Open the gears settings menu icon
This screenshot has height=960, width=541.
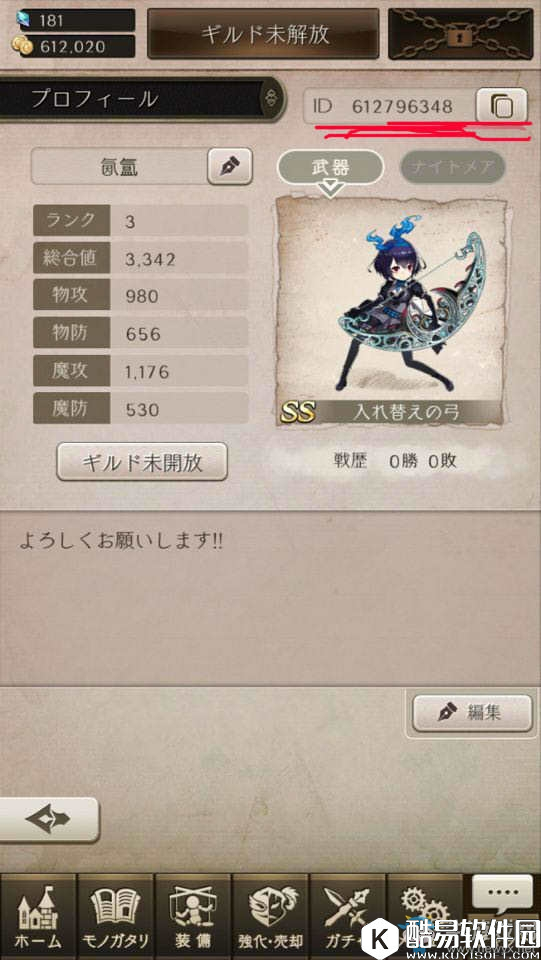point(422,905)
